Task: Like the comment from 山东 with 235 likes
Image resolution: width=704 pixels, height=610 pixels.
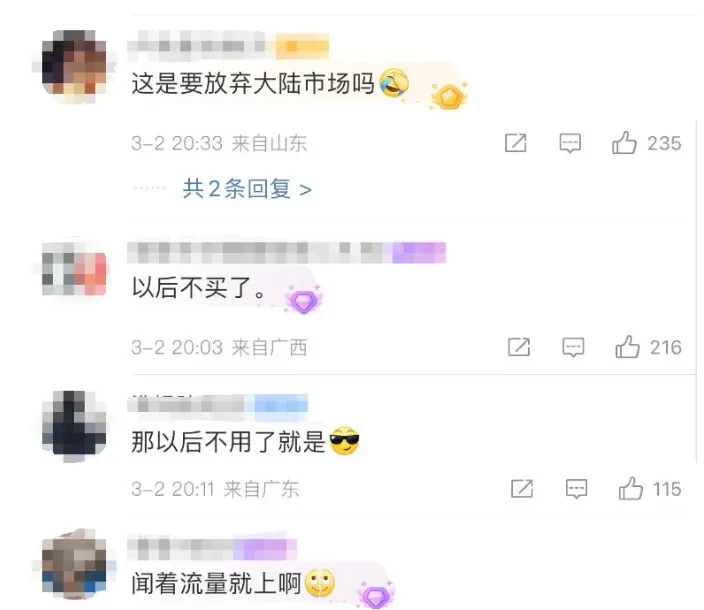Action: point(624,143)
